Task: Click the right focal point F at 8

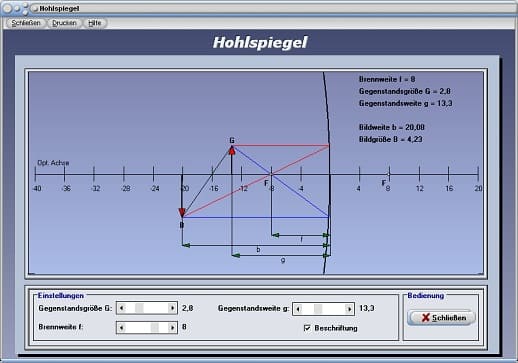Action: point(389,174)
